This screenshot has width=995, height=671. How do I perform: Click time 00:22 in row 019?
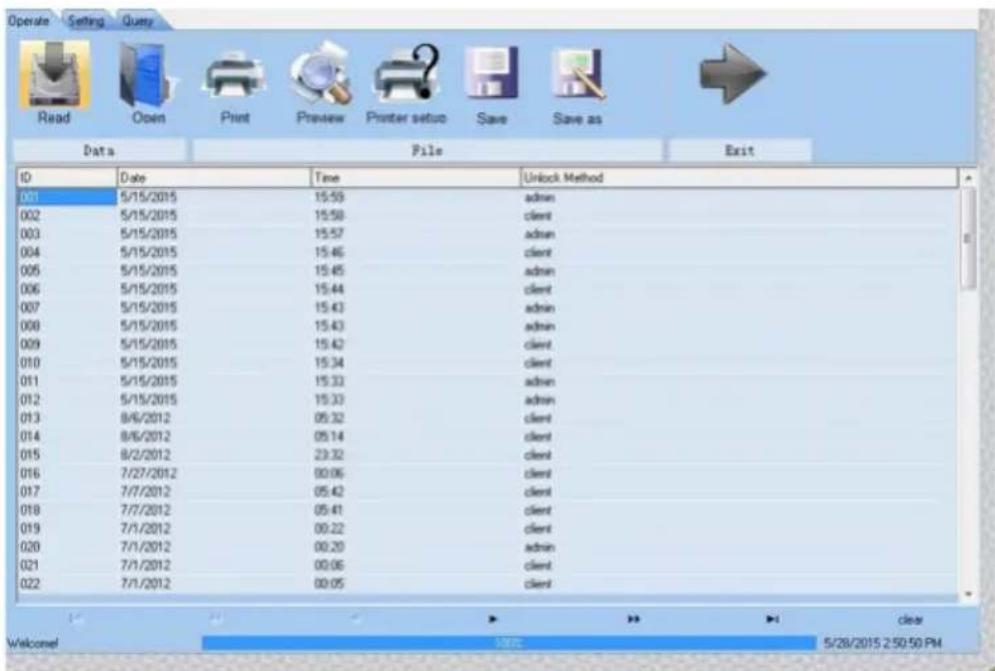[x=329, y=529]
